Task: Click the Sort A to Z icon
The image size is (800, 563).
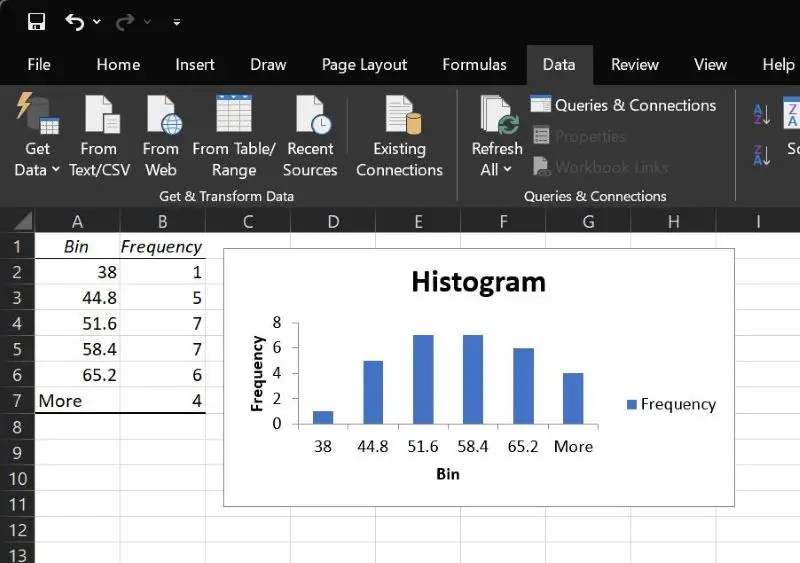Action: [x=761, y=115]
